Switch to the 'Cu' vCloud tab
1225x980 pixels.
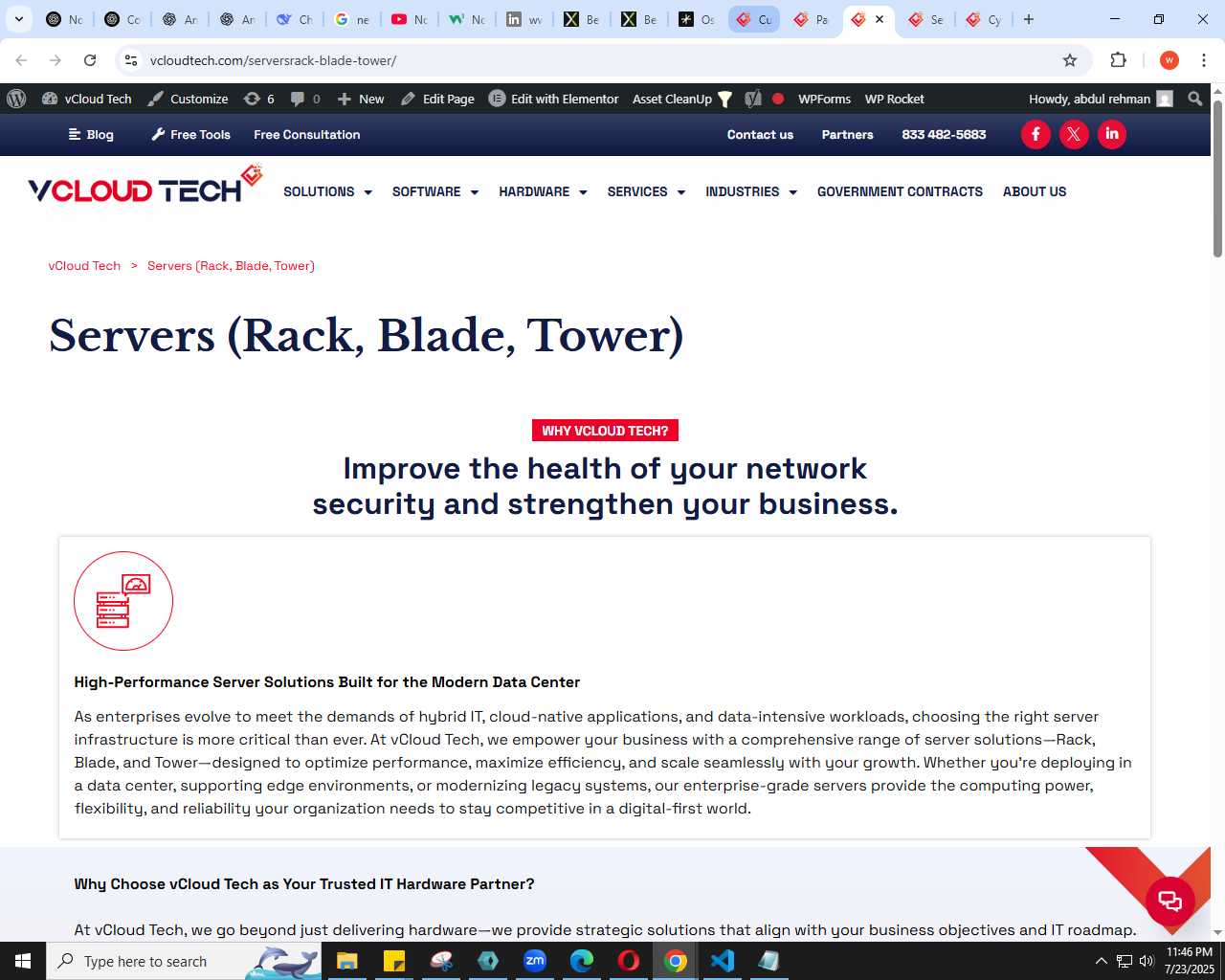tap(754, 19)
